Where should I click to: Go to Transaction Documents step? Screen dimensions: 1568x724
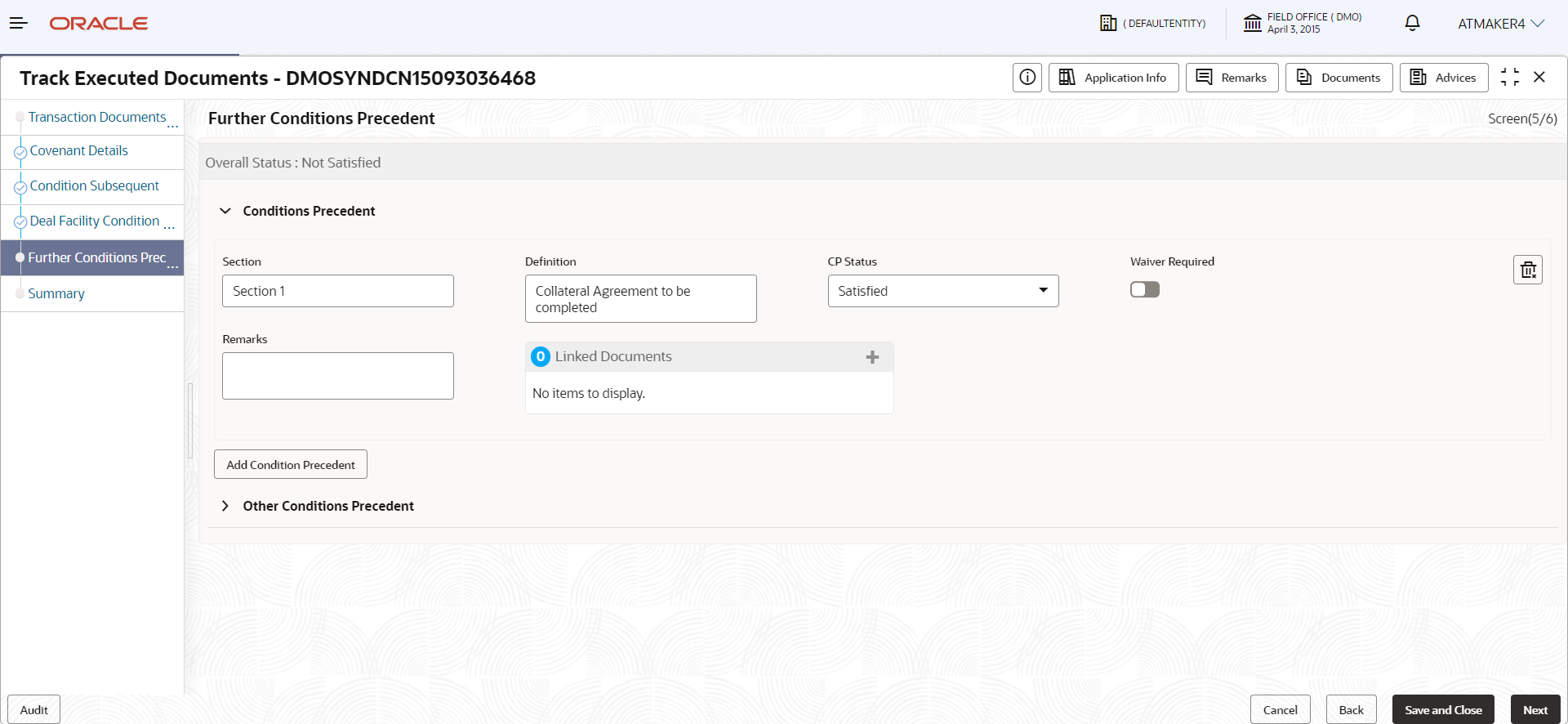(92, 118)
